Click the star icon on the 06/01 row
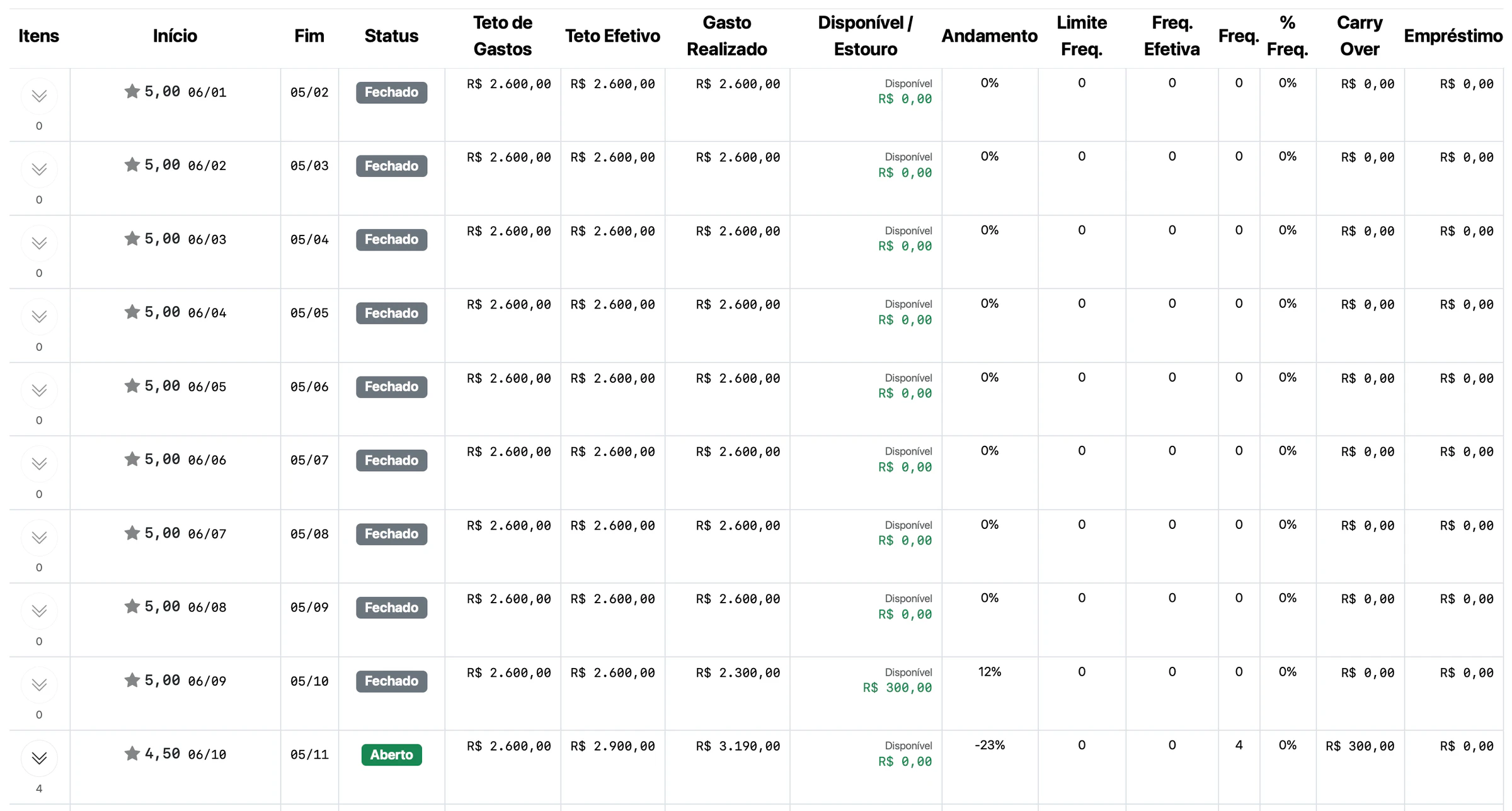 (132, 91)
